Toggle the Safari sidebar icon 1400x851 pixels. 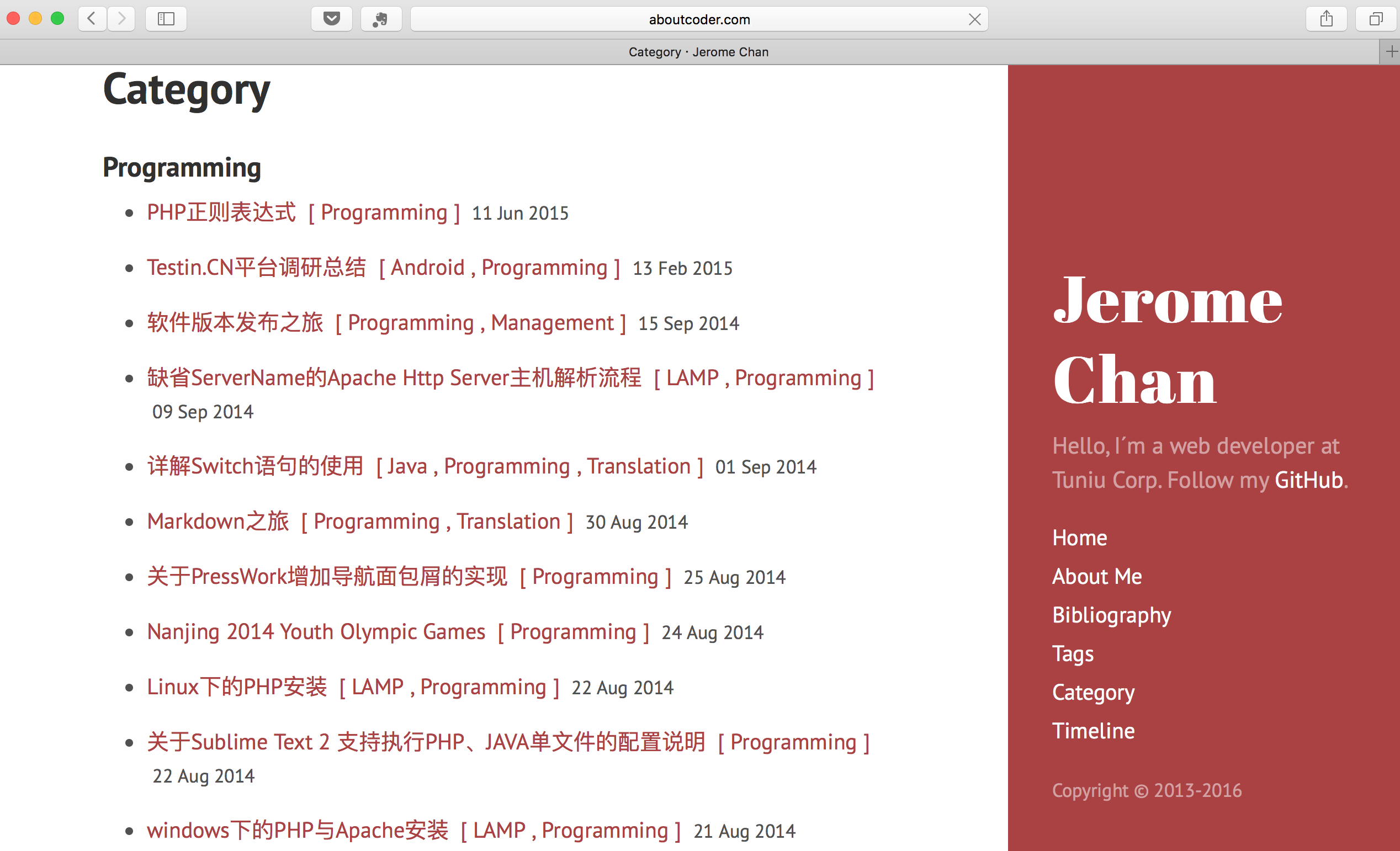pyautogui.click(x=166, y=19)
